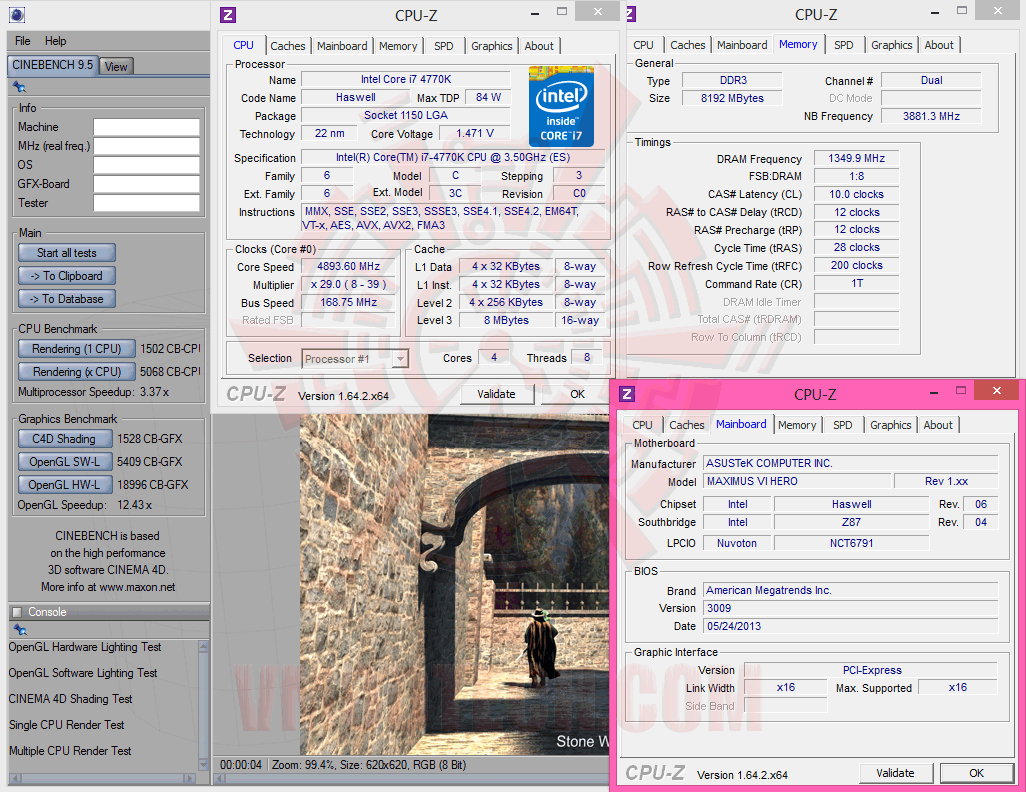The image size is (1026, 792).
Task: Open About tab in the CPU window
Action: [x=539, y=46]
